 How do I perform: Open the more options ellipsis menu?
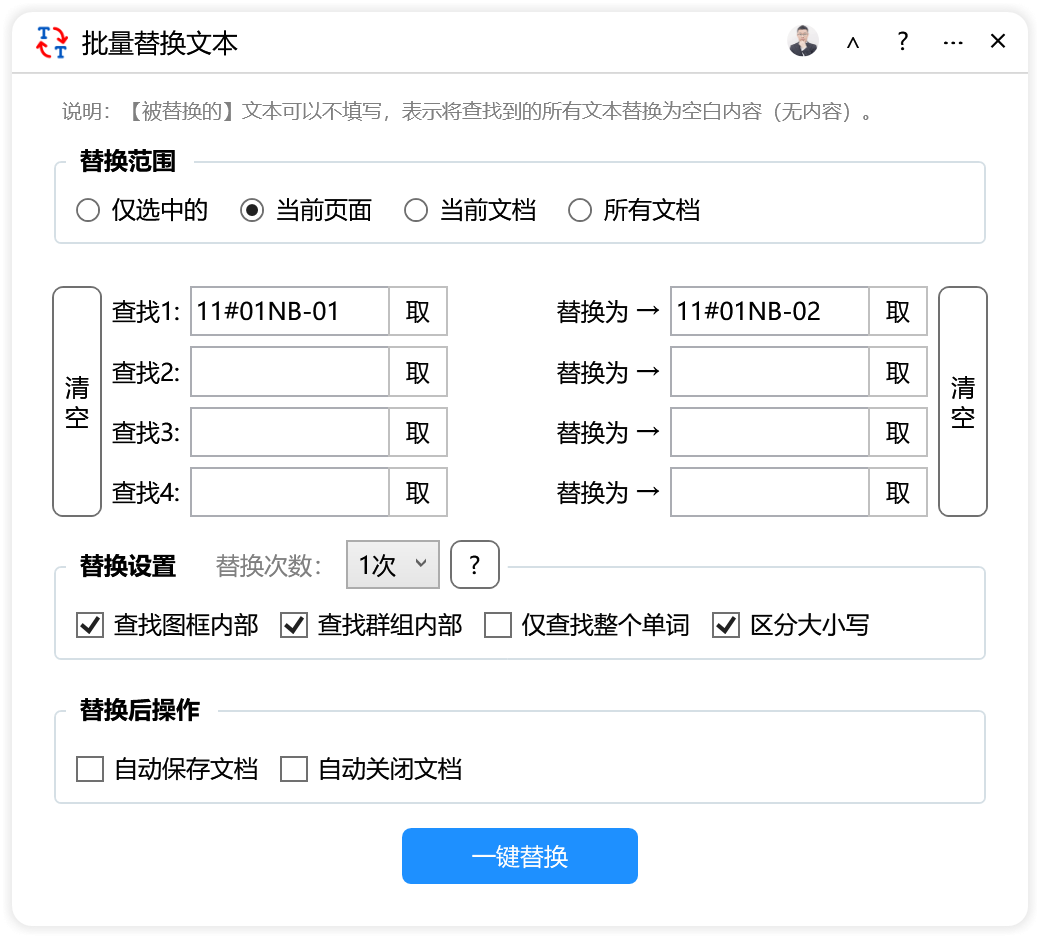pos(952,43)
